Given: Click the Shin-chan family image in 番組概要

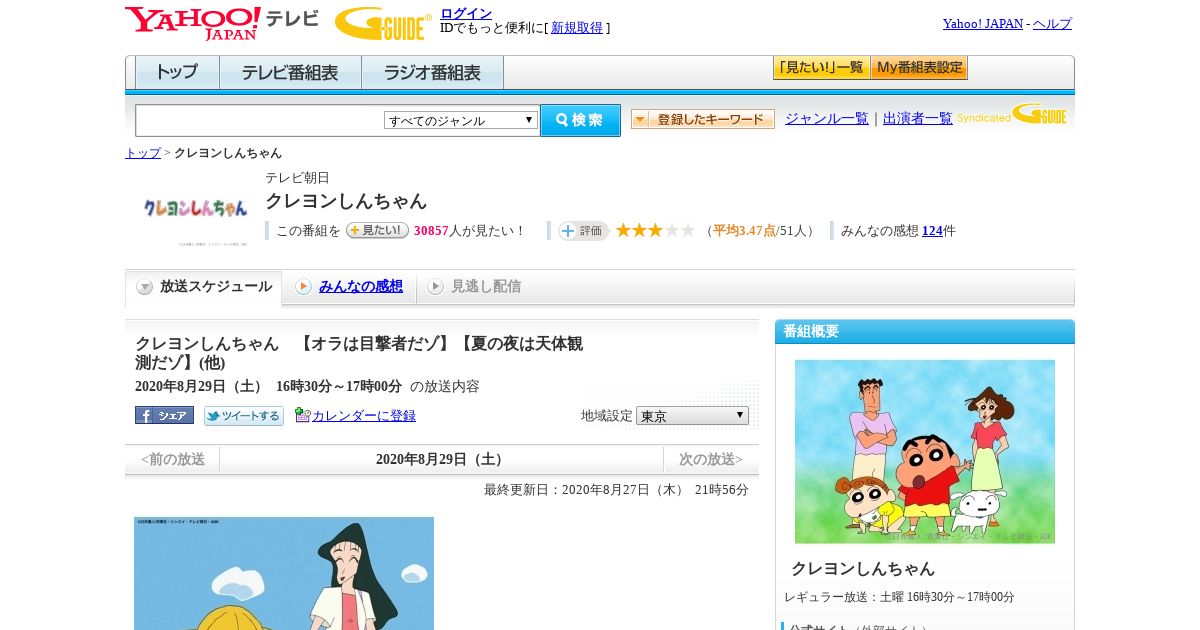Looking at the screenshot, I should click(925, 451).
